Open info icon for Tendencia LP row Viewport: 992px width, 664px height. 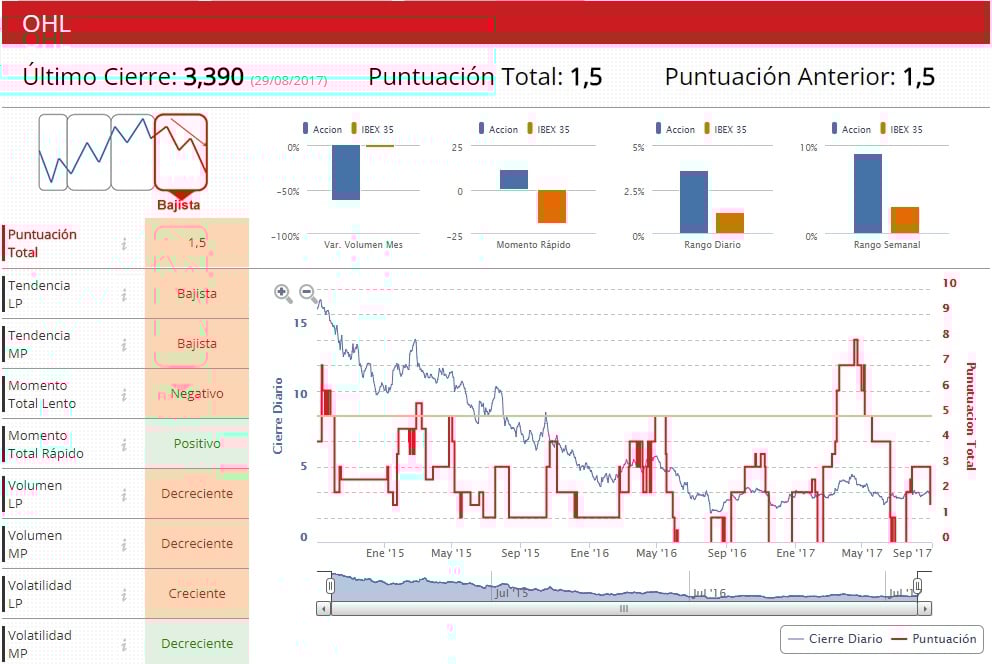(124, 295)
